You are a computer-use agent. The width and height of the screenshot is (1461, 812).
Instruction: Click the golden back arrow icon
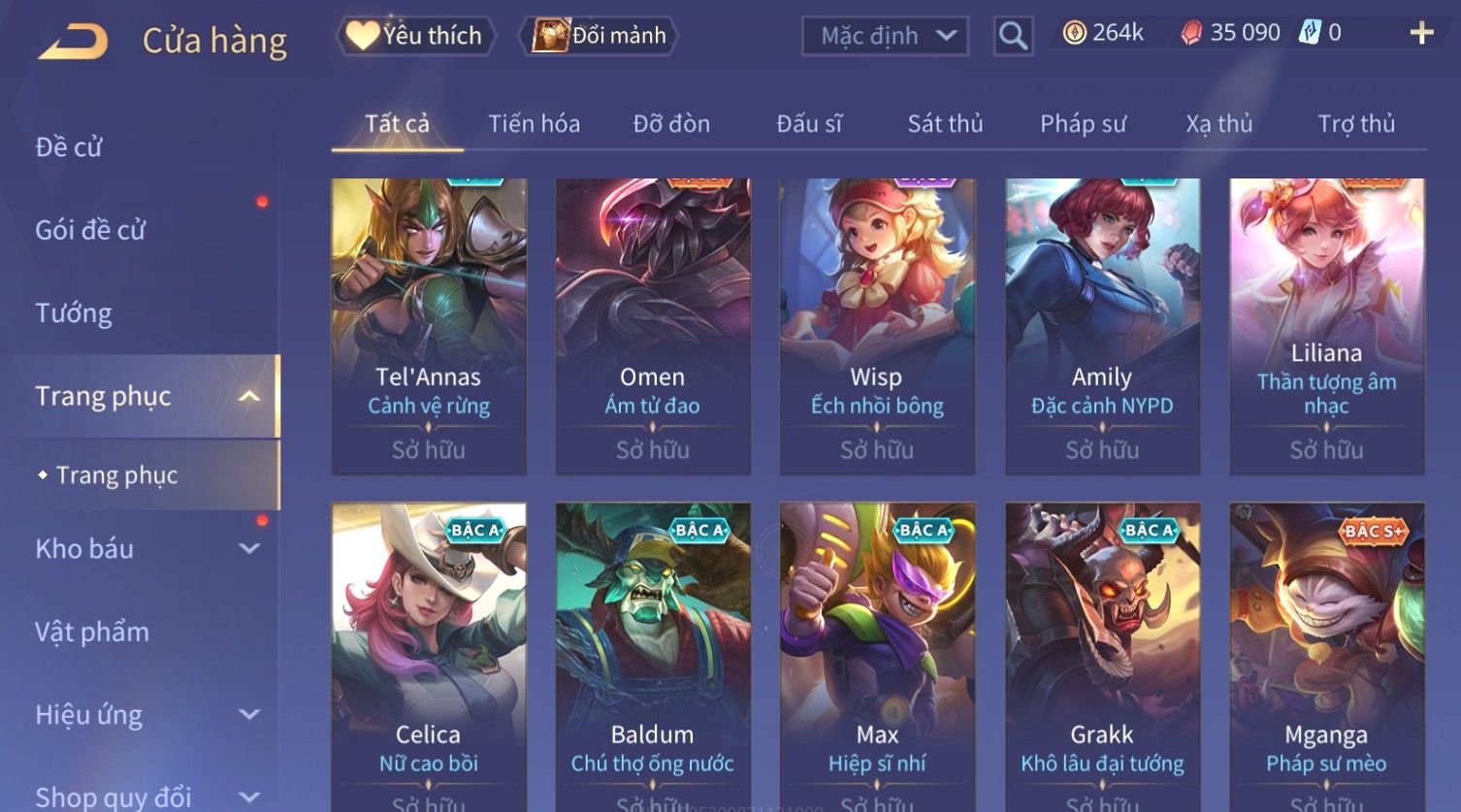73,43
